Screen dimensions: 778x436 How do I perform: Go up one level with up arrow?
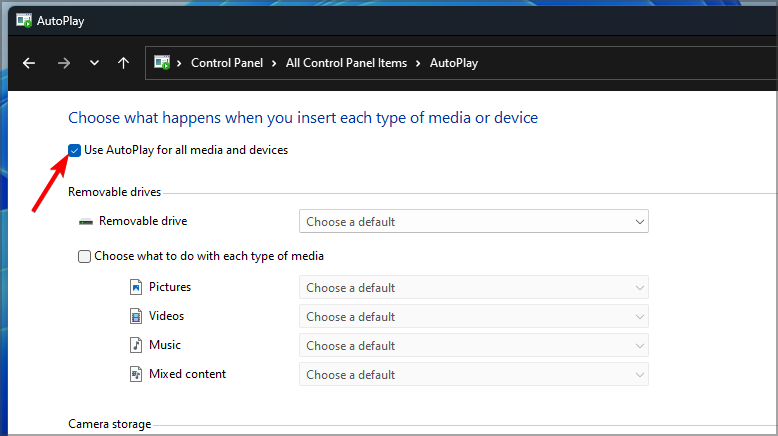(124, 63)
